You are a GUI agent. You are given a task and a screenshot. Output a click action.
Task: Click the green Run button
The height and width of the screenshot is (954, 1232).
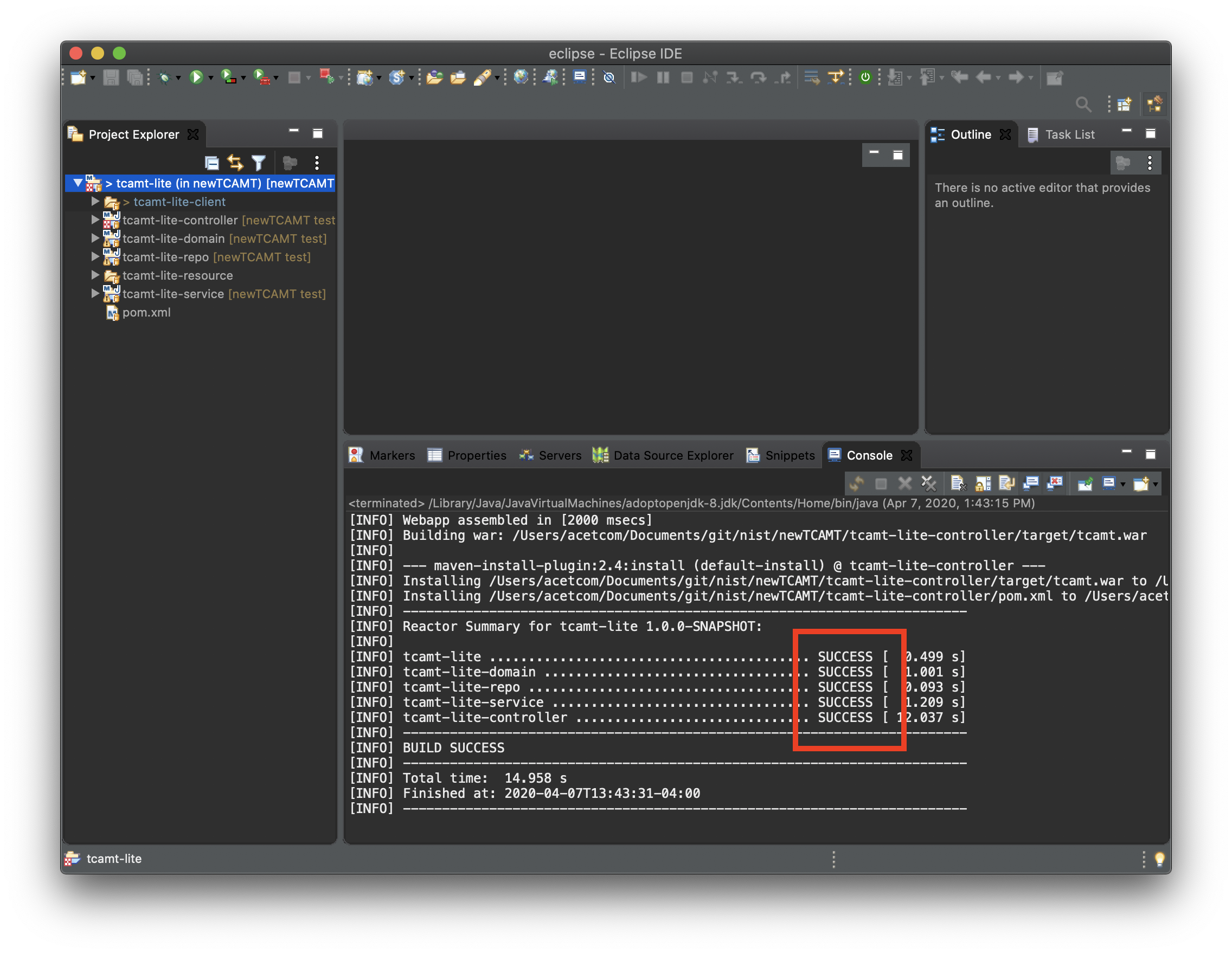click(196, 78)
